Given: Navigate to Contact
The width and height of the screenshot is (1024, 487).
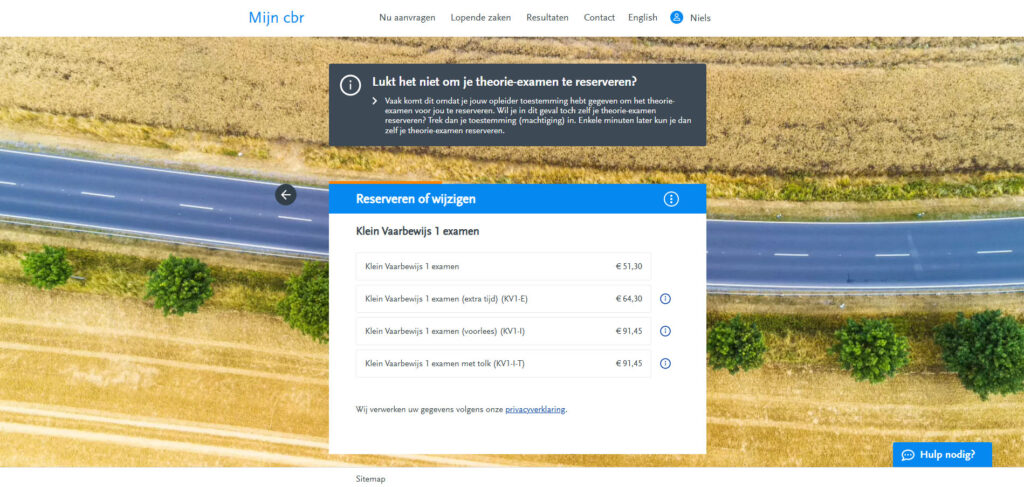Looking at the screenshot, I should tap(599, 18).
